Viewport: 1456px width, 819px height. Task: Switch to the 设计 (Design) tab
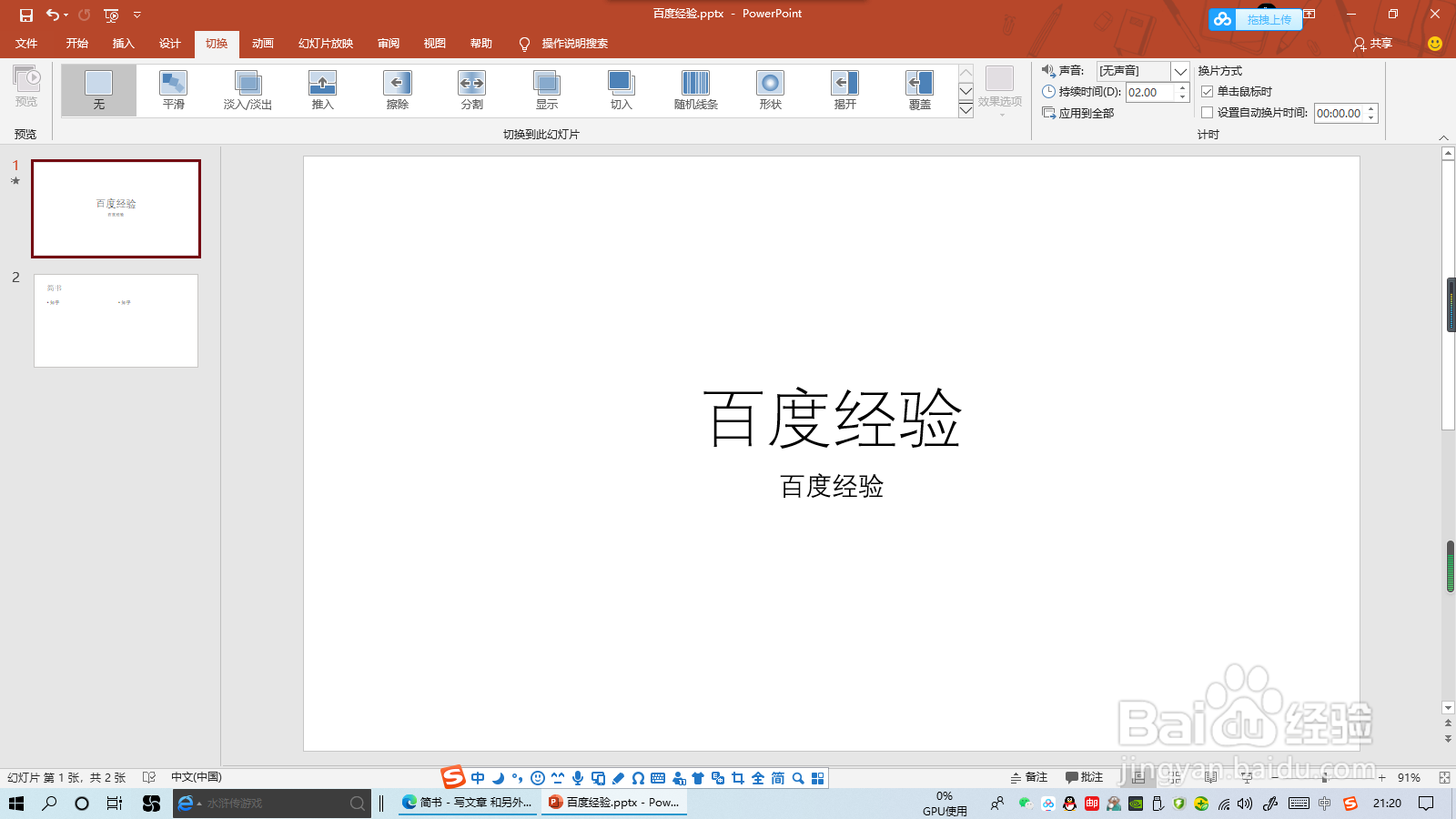pos(169,44)
